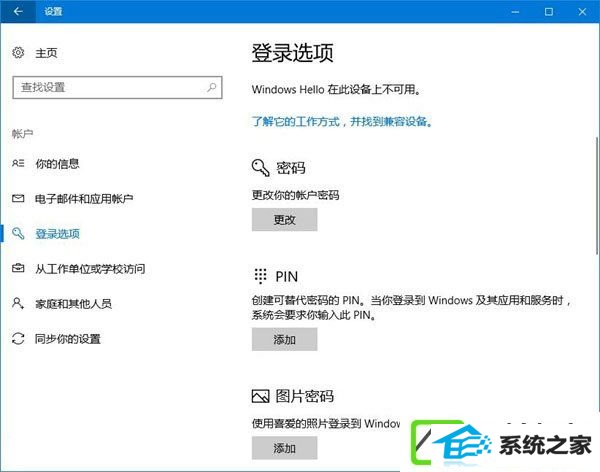Viewport: 600px width, 472px height.
Task: Click the sync arrows icon
Action: coord(18,338)
